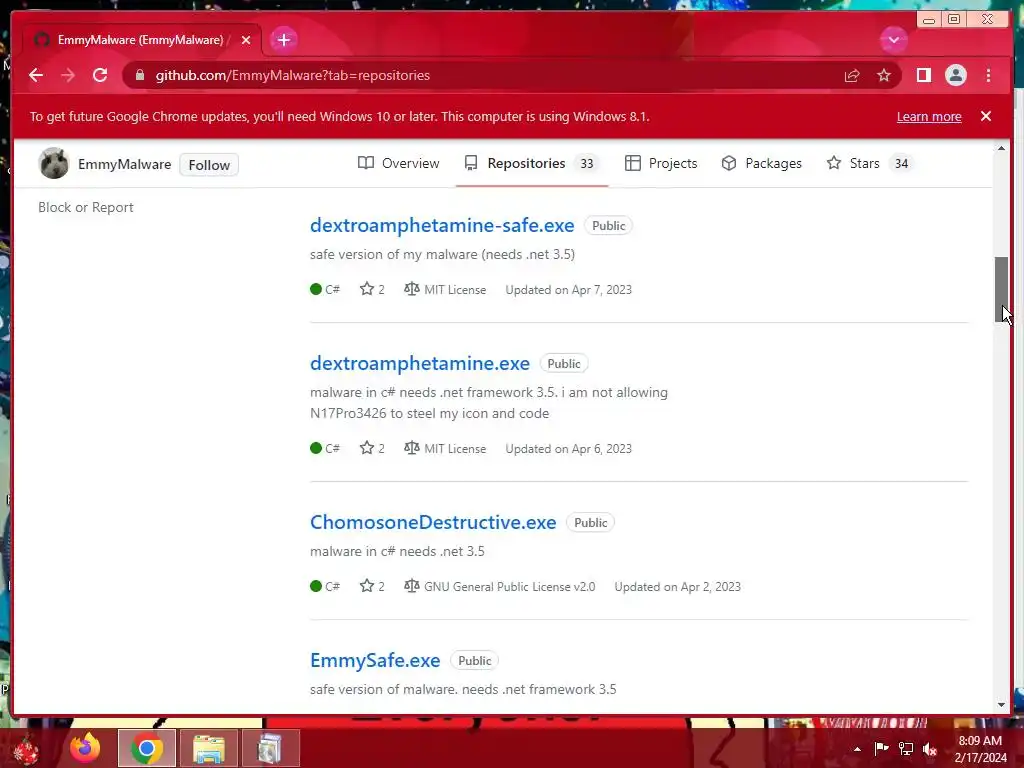The width and height of the screenshot is (1024, 768).
Task: Open File Explorer from taskbar
Action: click(x=208, y=748)
